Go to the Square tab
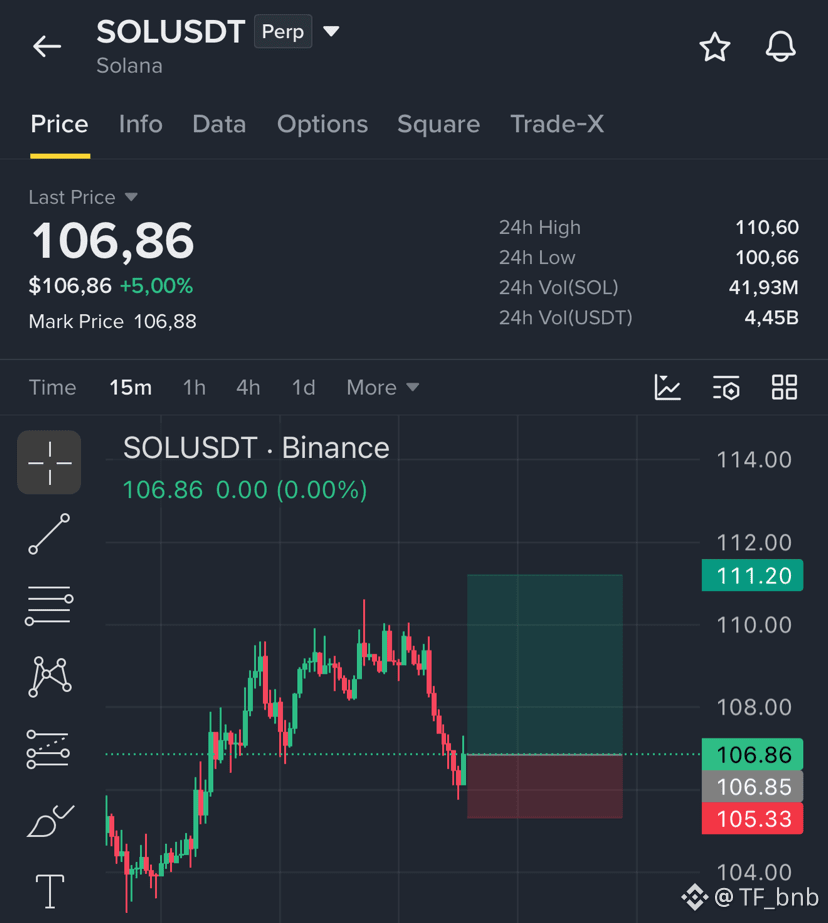828x923 pixels. pos(438,124)
